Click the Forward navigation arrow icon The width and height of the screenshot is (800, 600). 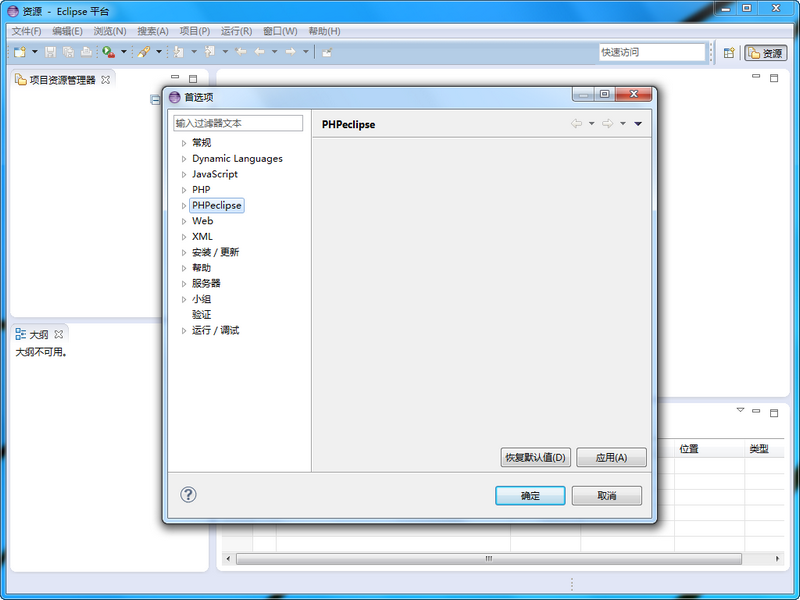(x=291, y=51)
